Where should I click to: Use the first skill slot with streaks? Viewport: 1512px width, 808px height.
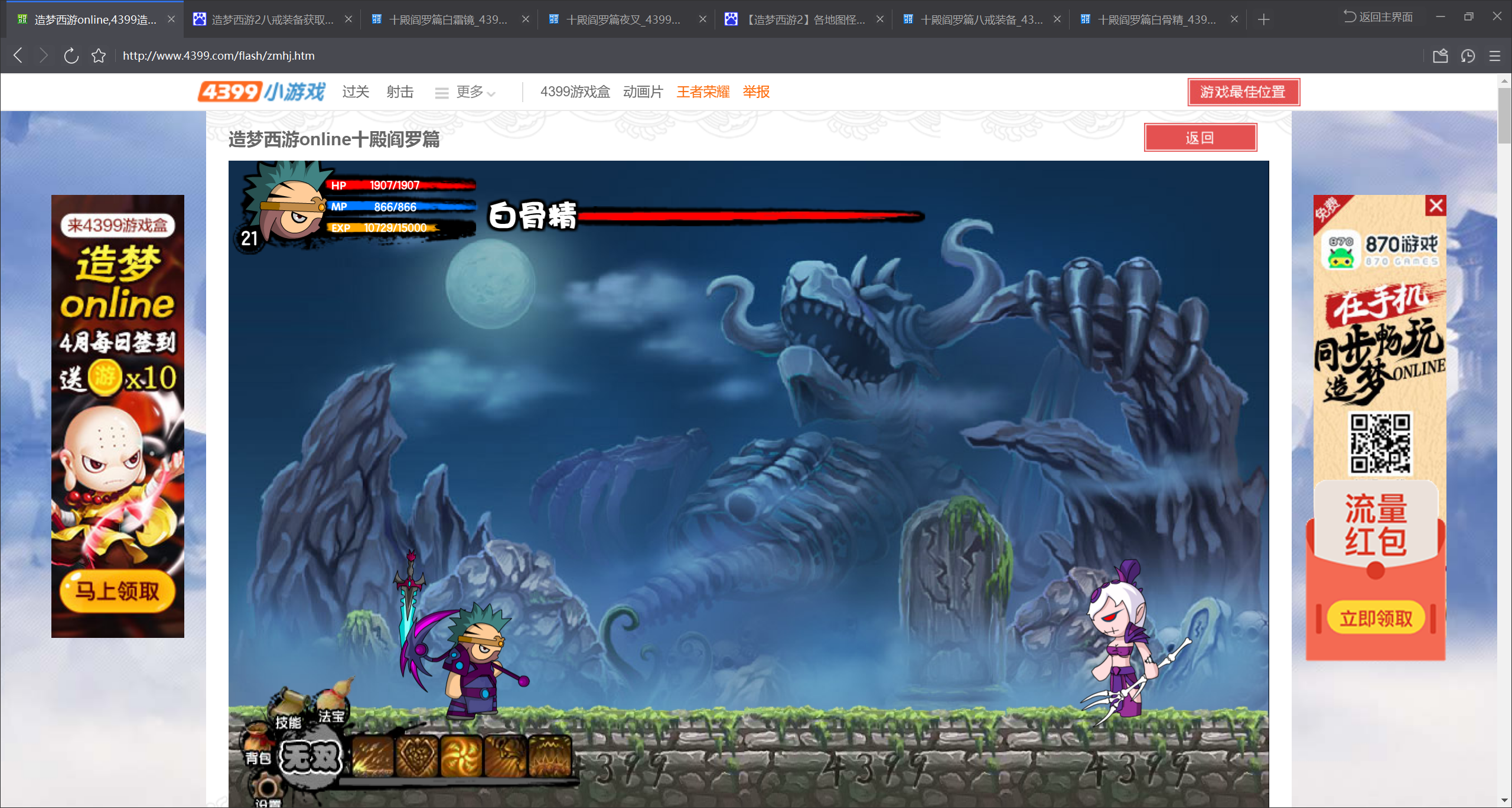(x=373, y=757)
